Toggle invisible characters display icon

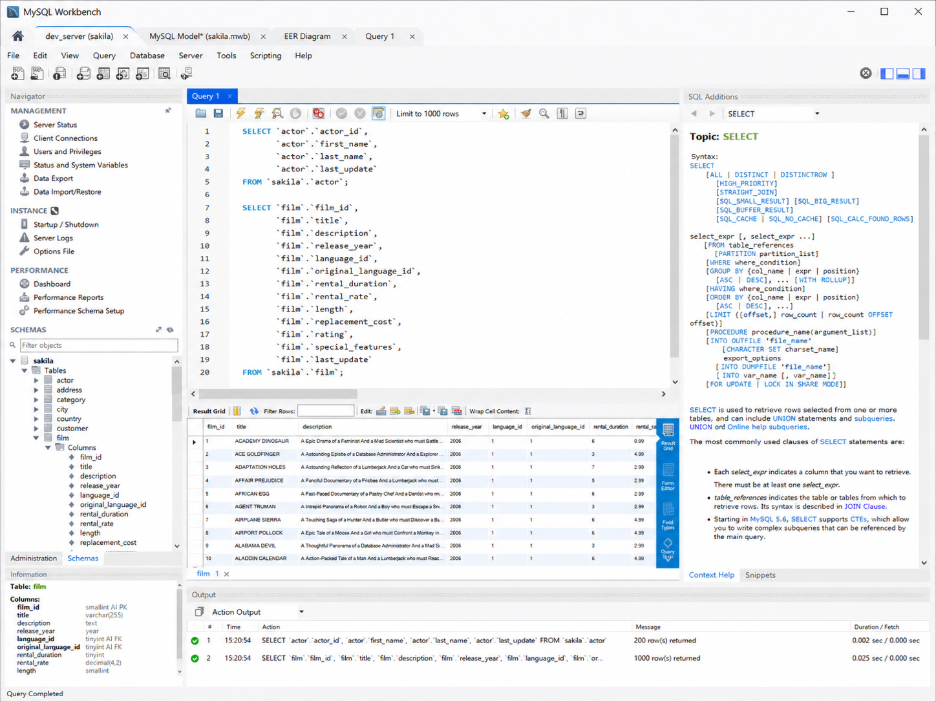pos(562,113)
